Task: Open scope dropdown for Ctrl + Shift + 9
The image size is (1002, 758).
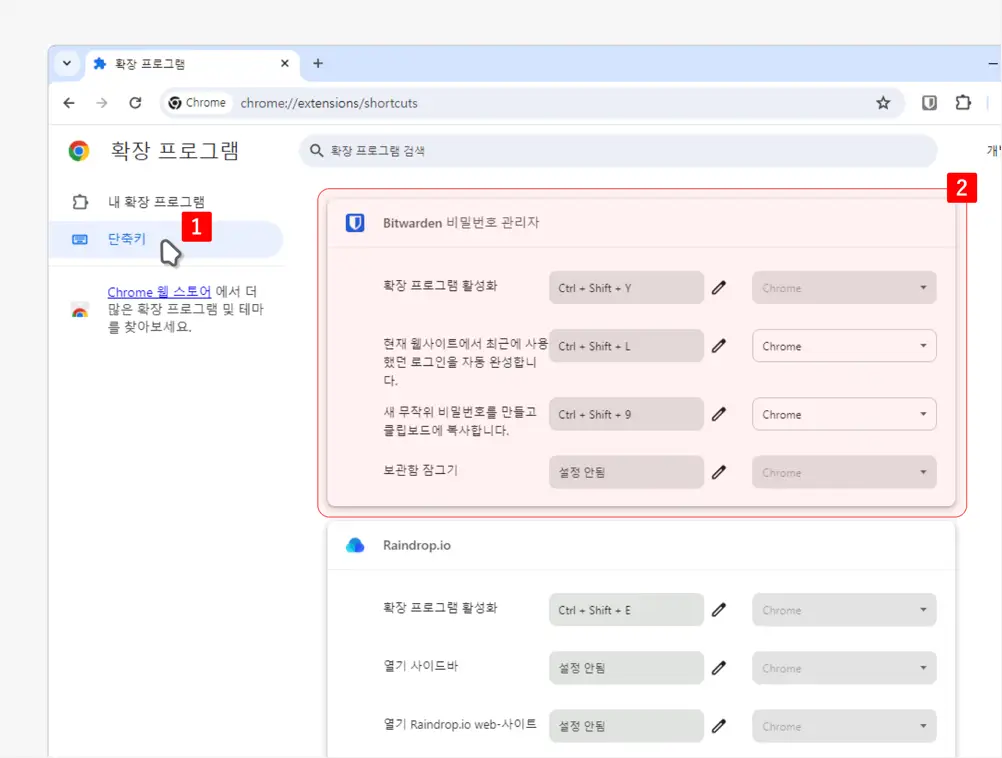Action: click(x=843, y=414)
